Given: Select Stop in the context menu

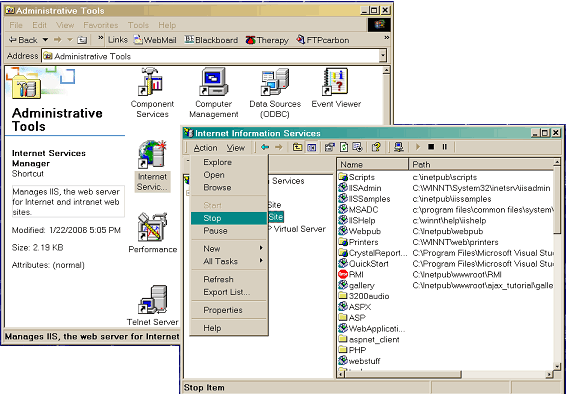Looking at the screenshot, I should pyautogui.click(x=229, y=218).
